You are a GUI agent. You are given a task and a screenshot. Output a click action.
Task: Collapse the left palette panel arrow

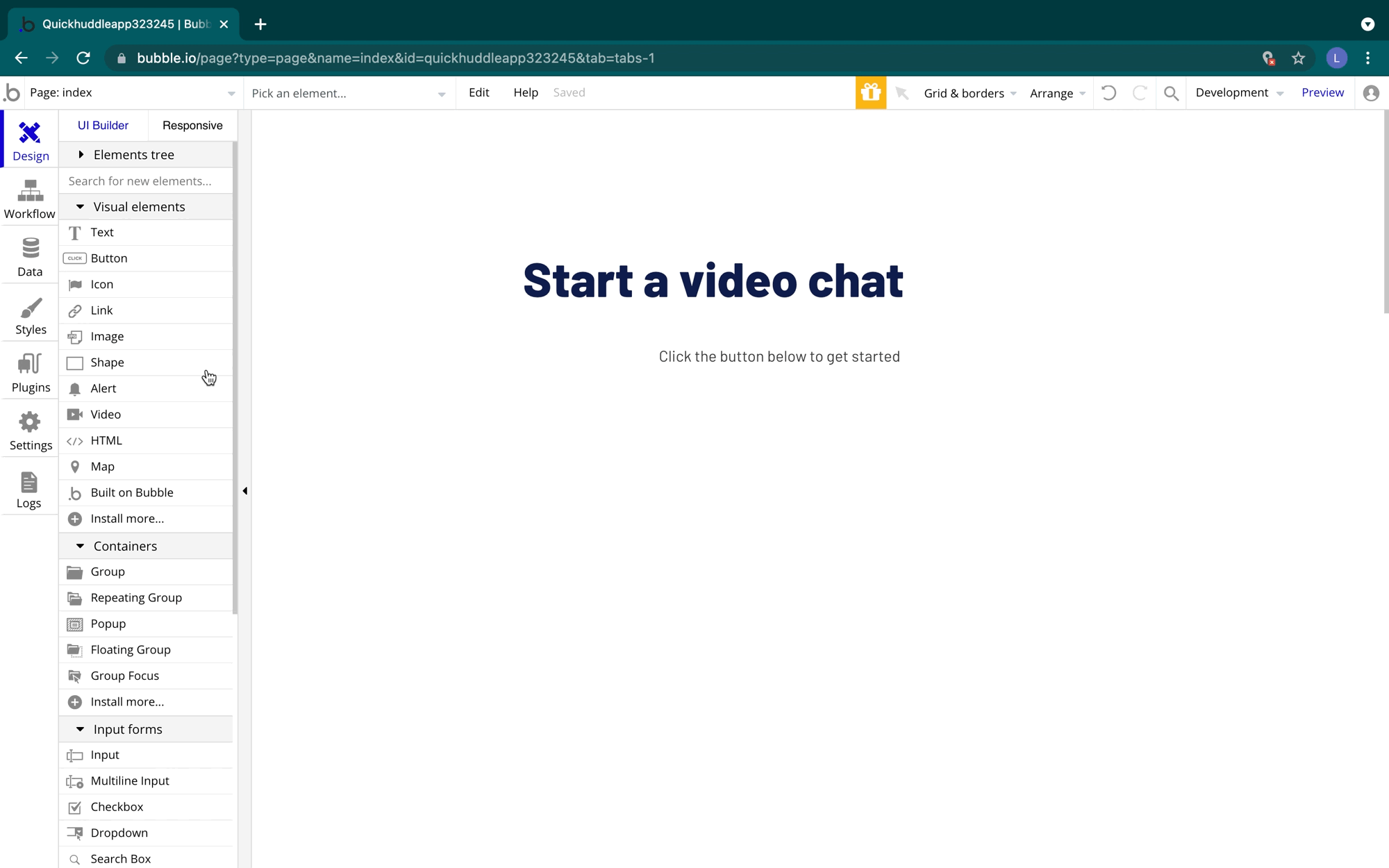pyautogui.click(x=244, y=491)
